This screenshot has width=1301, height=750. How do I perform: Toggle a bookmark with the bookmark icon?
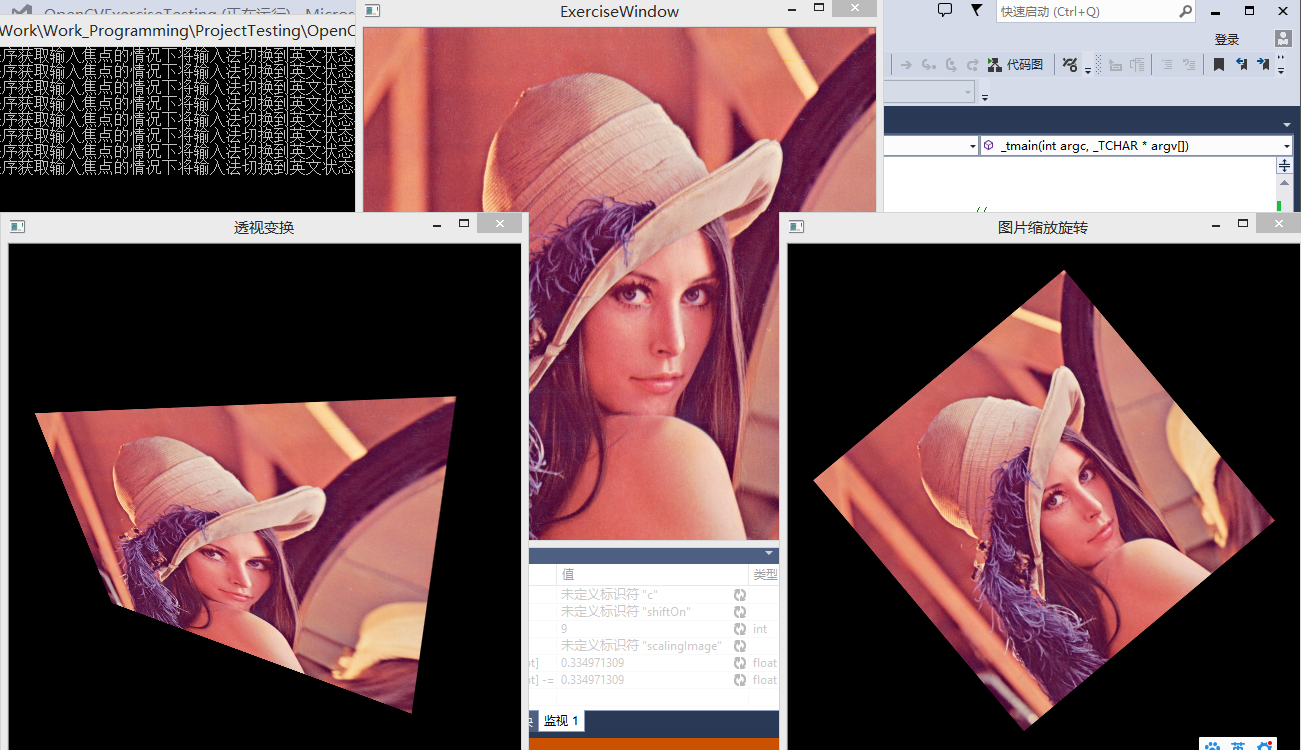(x=1219, y=65)
